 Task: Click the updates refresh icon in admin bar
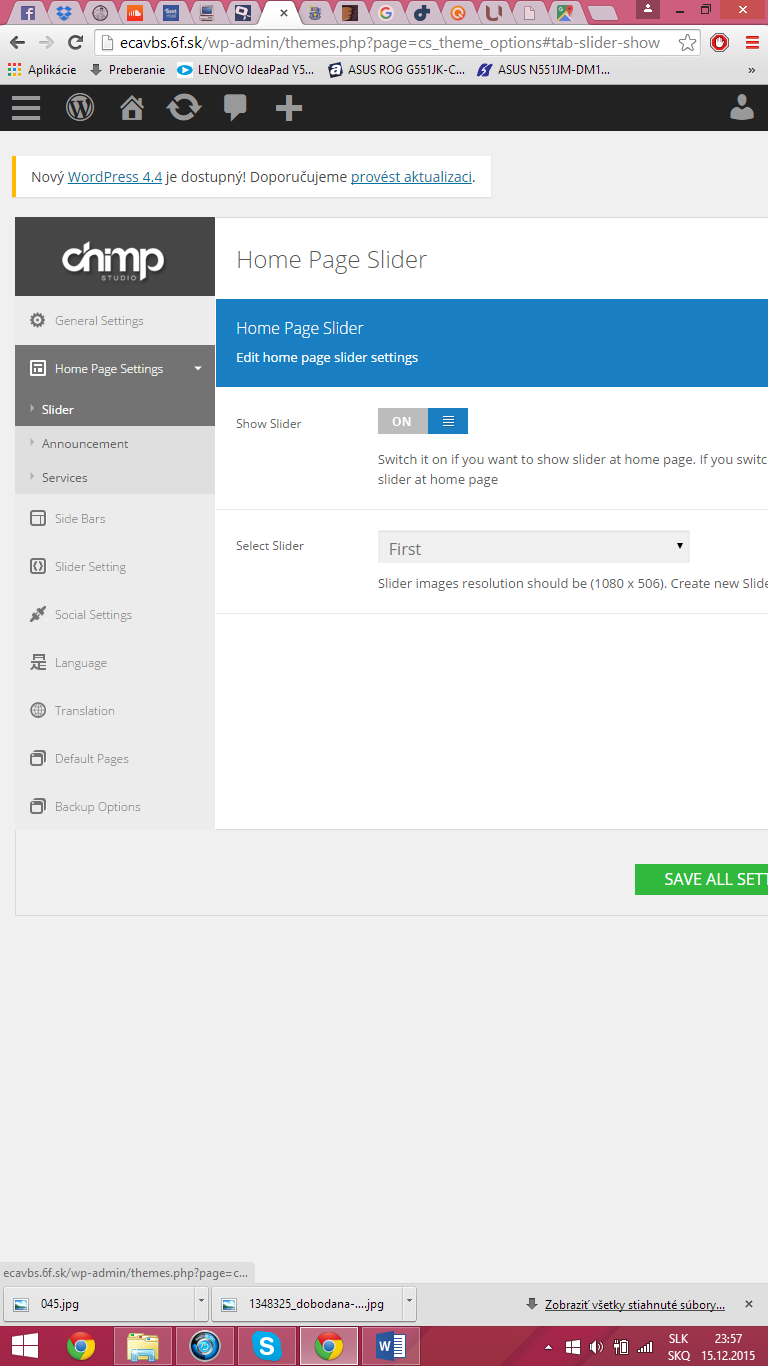(x=184, y=108)
